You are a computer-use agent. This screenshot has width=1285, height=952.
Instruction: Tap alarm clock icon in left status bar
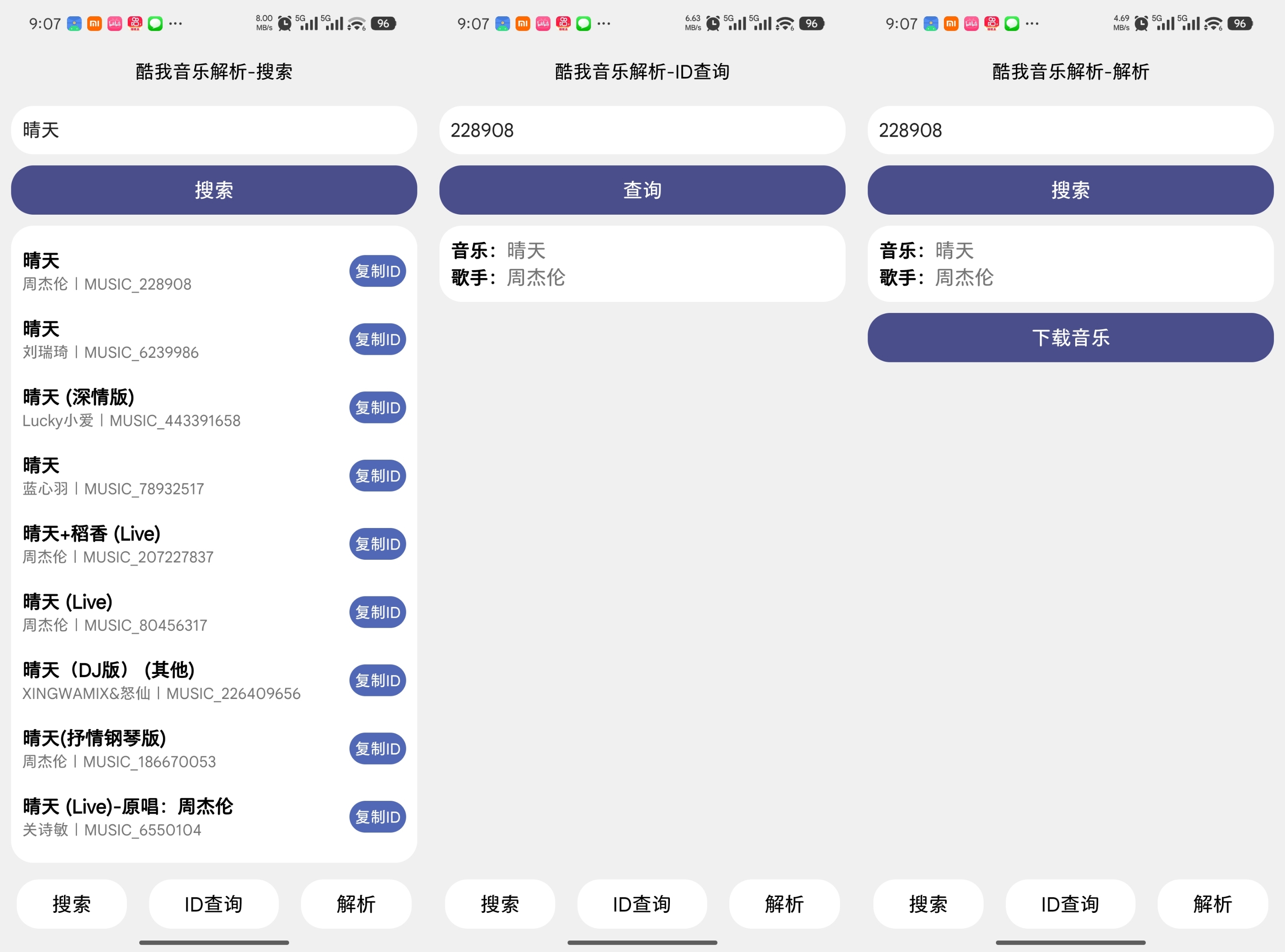(x=285, y=24)
